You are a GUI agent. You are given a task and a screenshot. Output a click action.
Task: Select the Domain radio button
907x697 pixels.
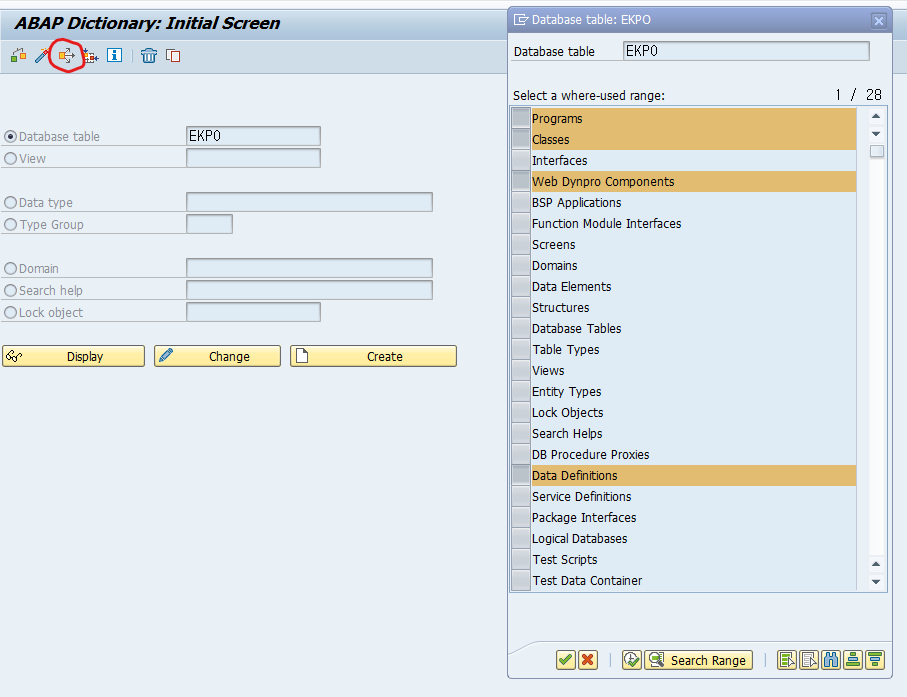[x=10, y=268]
